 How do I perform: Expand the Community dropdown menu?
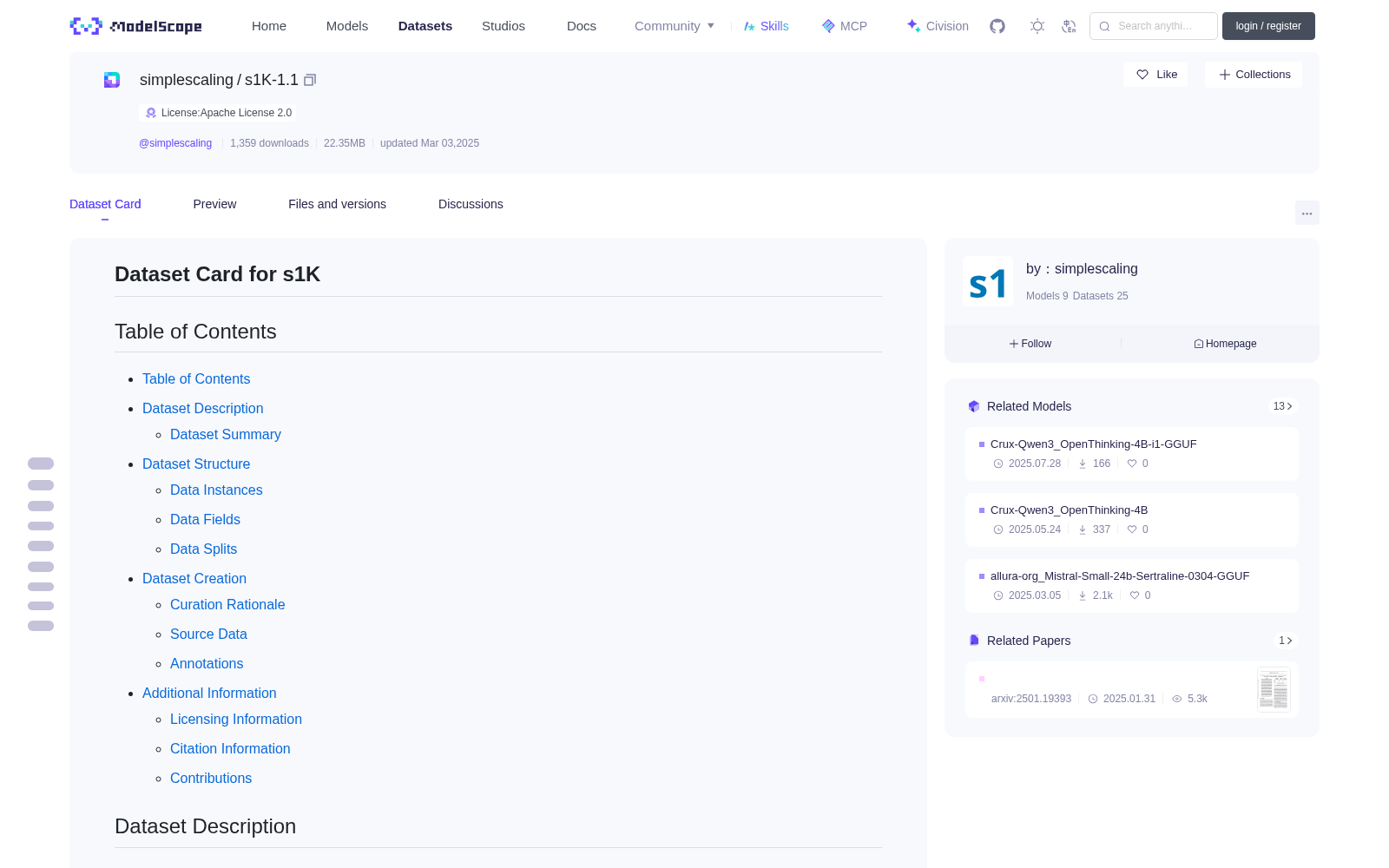675,26
